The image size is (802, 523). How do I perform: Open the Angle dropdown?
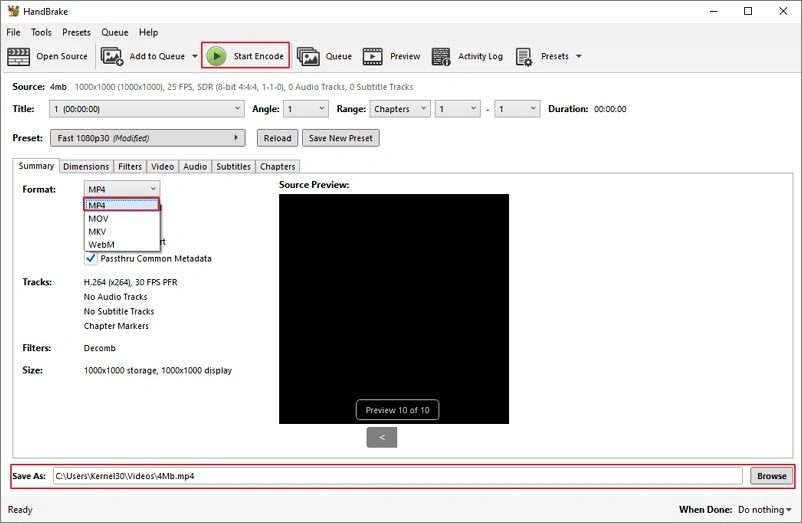click(x=305, y=109)
